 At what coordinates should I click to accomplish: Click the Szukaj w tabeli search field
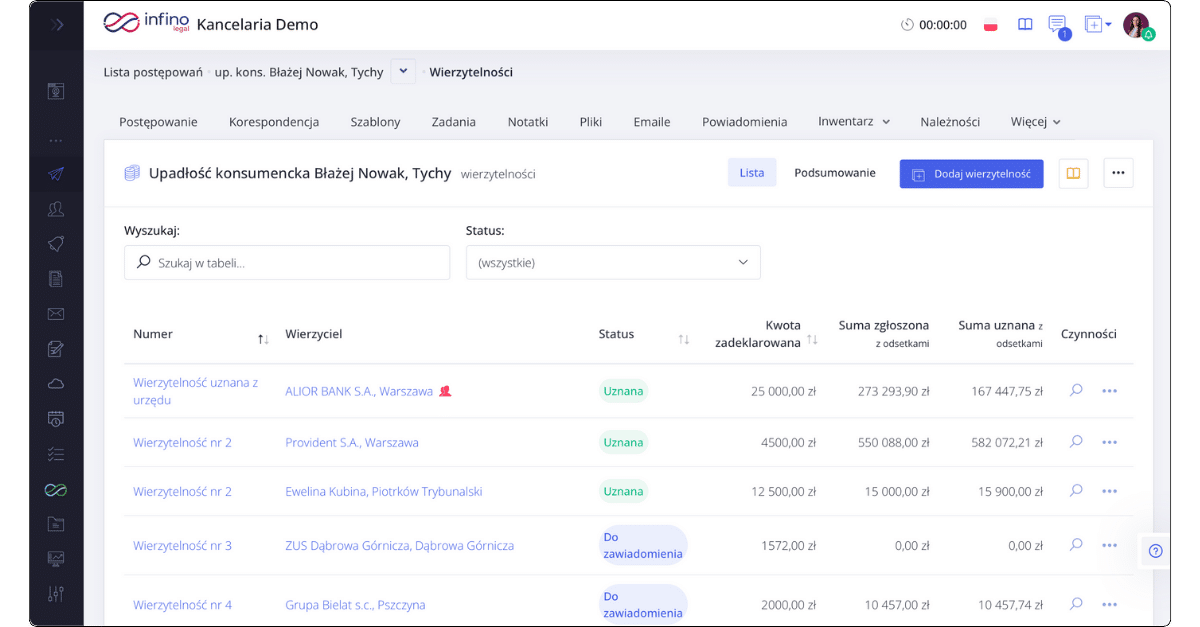[287, 262]
